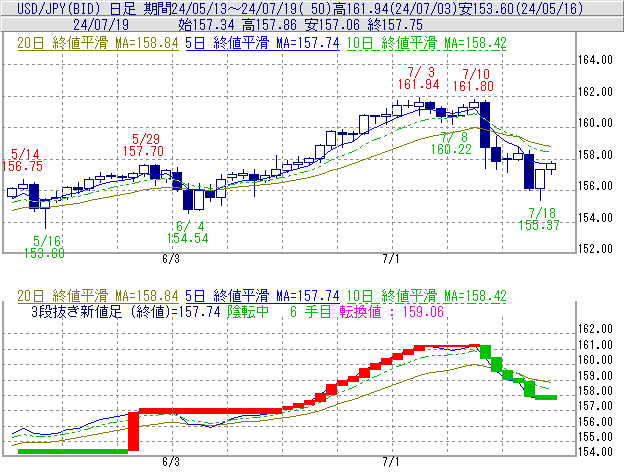This screenshot has width=624, height=475.
Task: Click the 6/3 date label under lower chart
Action: pos(171,462)
